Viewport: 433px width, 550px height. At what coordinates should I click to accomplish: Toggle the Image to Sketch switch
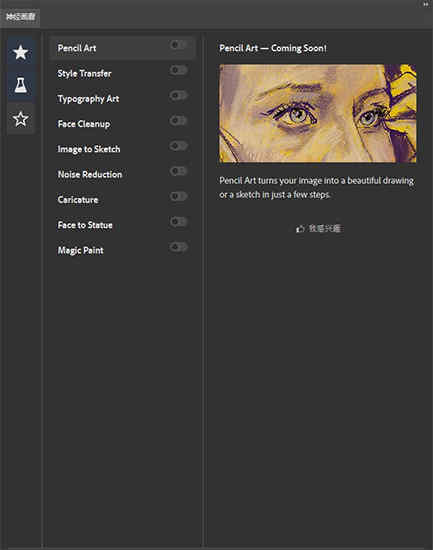click(x=178, y=146)
